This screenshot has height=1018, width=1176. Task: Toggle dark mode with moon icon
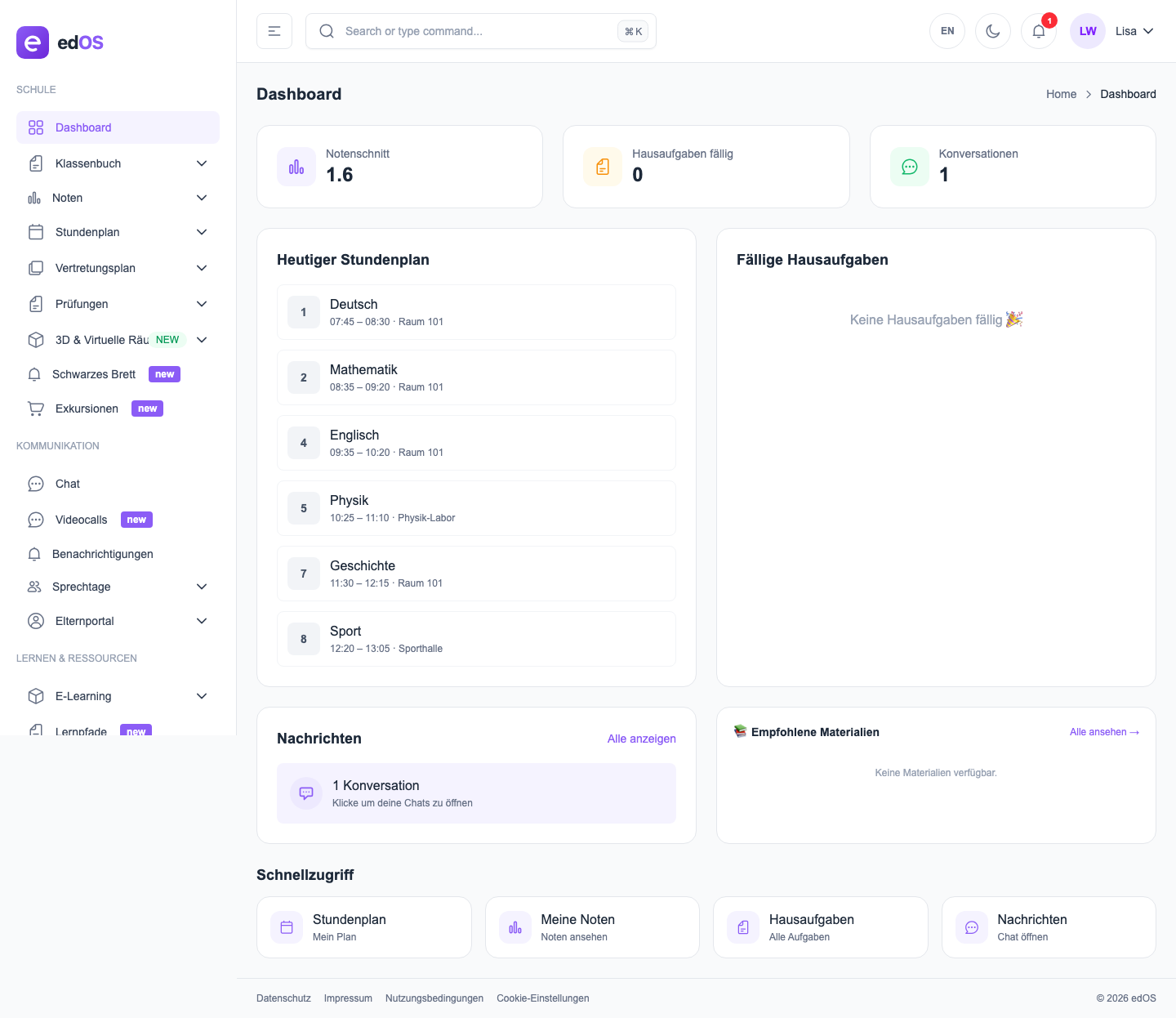coord(993,31)
